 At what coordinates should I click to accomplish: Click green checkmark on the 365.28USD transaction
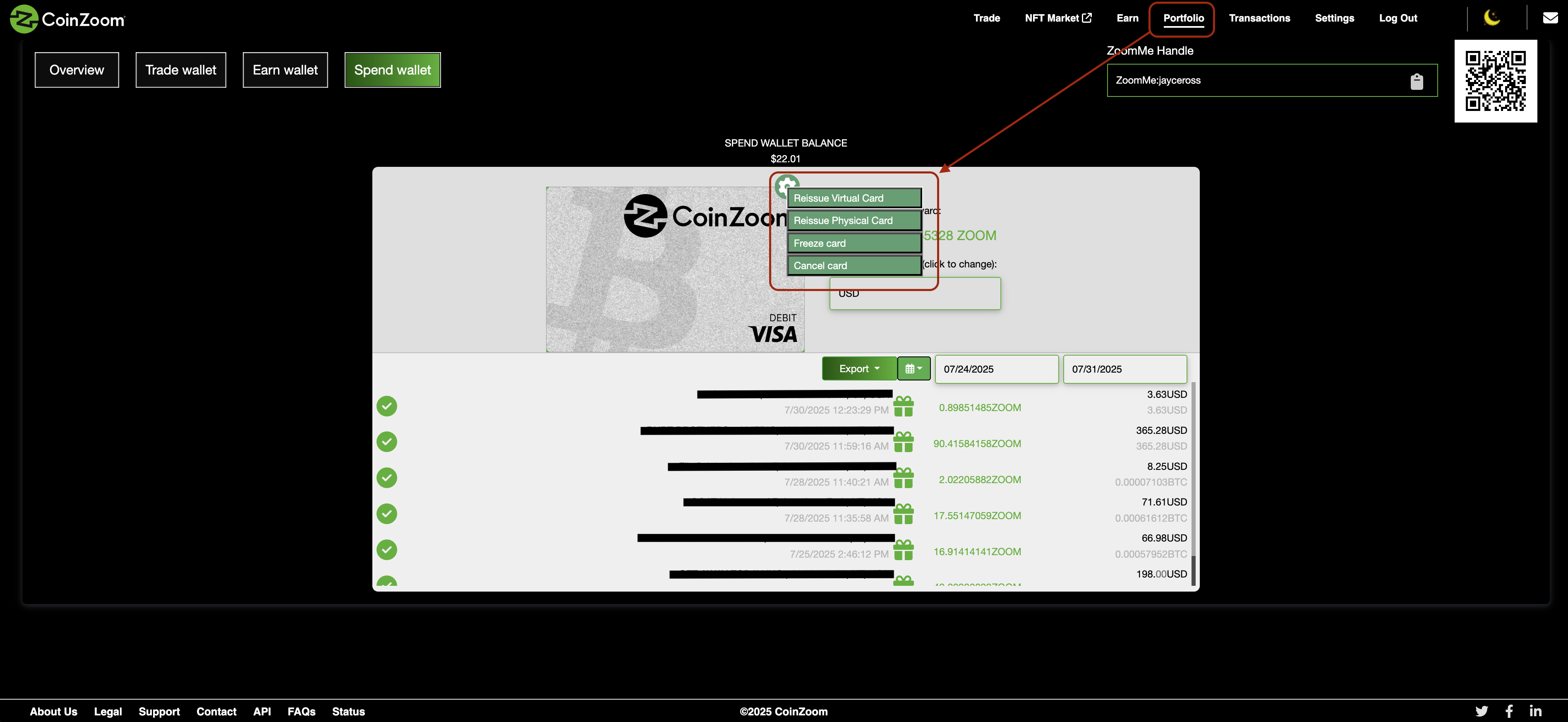pyautogui.click(x=386, y=442)
